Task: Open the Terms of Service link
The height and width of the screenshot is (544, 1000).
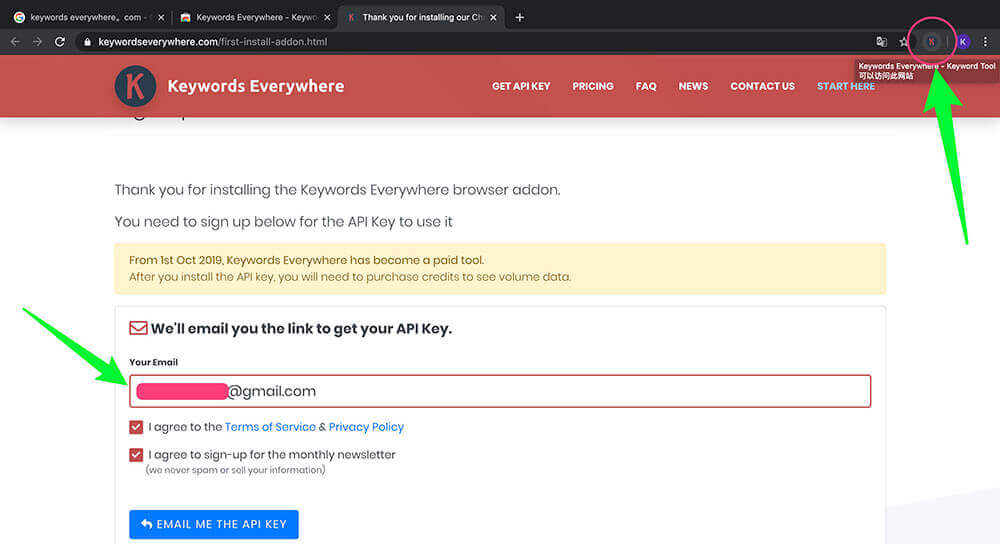Action: [270, 427]
